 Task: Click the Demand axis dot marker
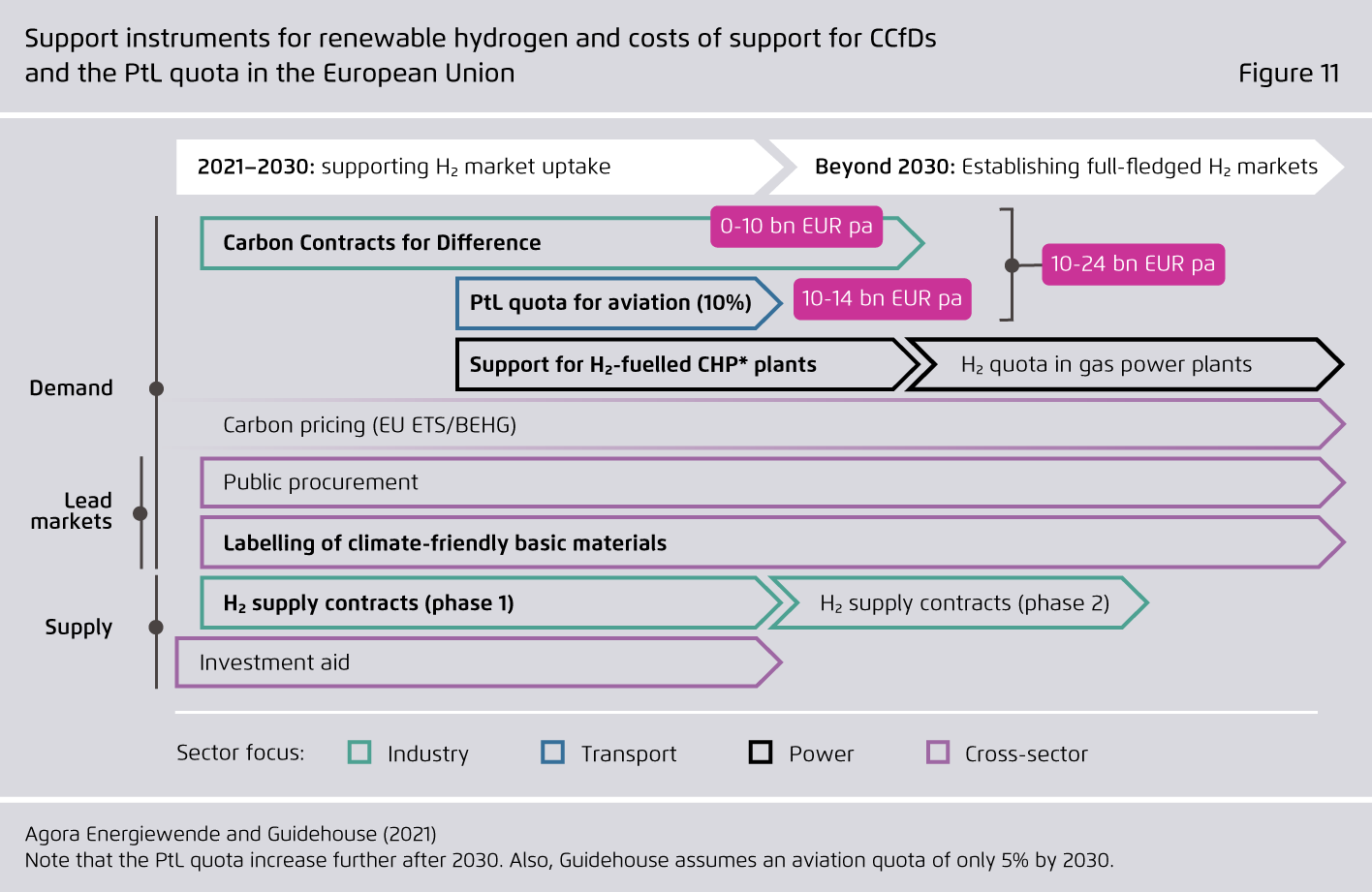pyautogui.click(x=156, y=388)
